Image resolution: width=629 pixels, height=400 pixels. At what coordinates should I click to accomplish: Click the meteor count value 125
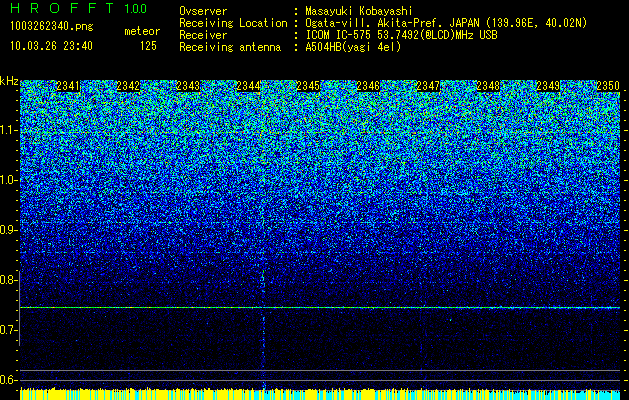148,46
